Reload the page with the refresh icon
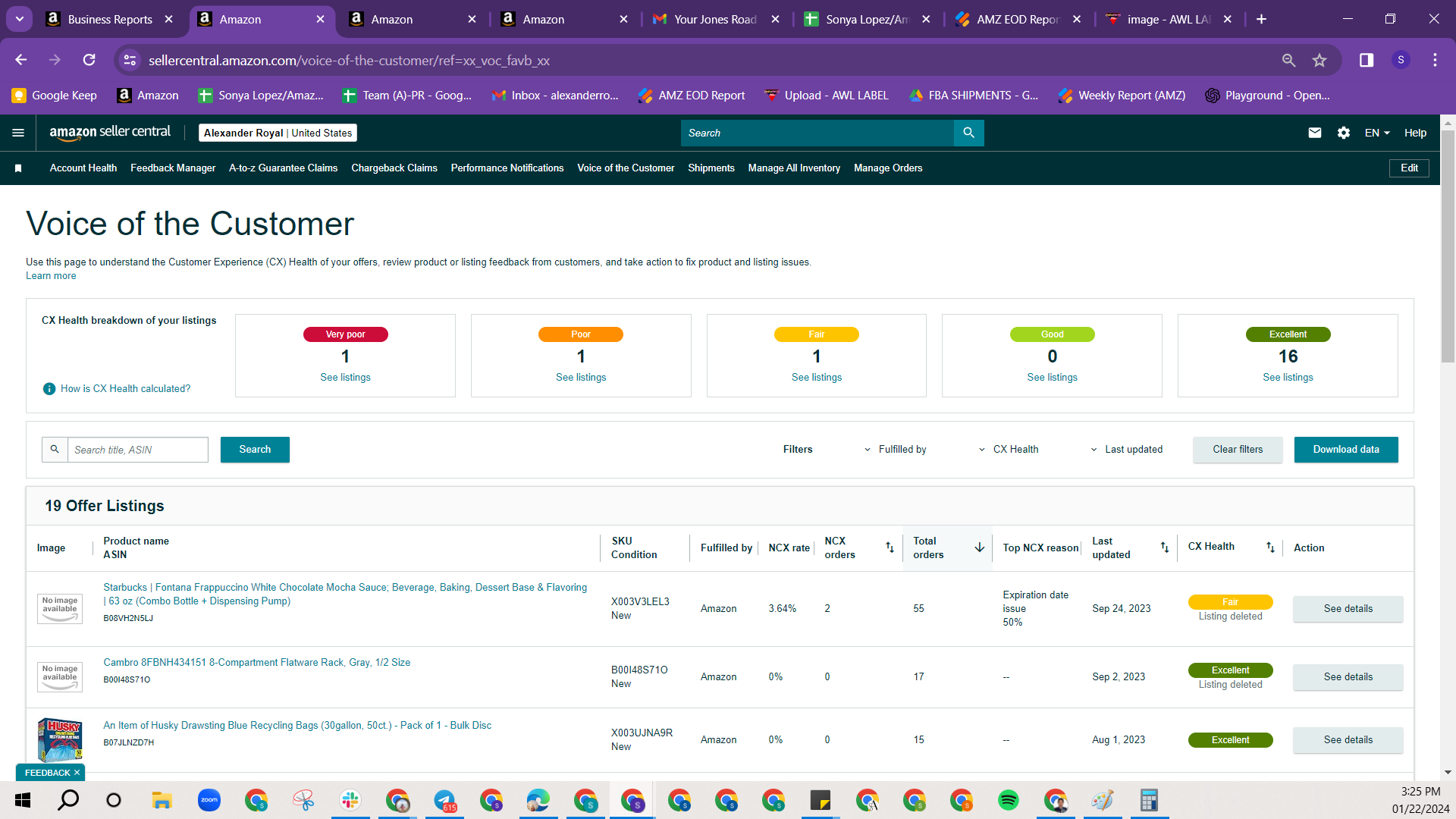 (89, 60)
